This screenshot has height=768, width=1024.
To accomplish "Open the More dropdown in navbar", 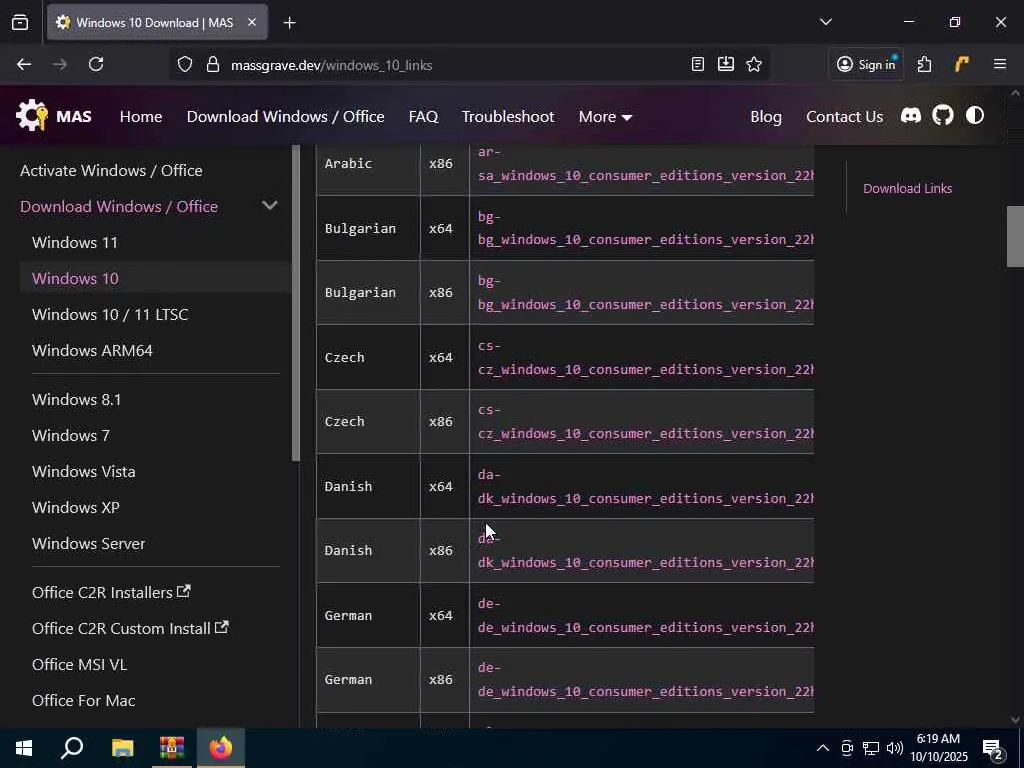I will point(605,116).
